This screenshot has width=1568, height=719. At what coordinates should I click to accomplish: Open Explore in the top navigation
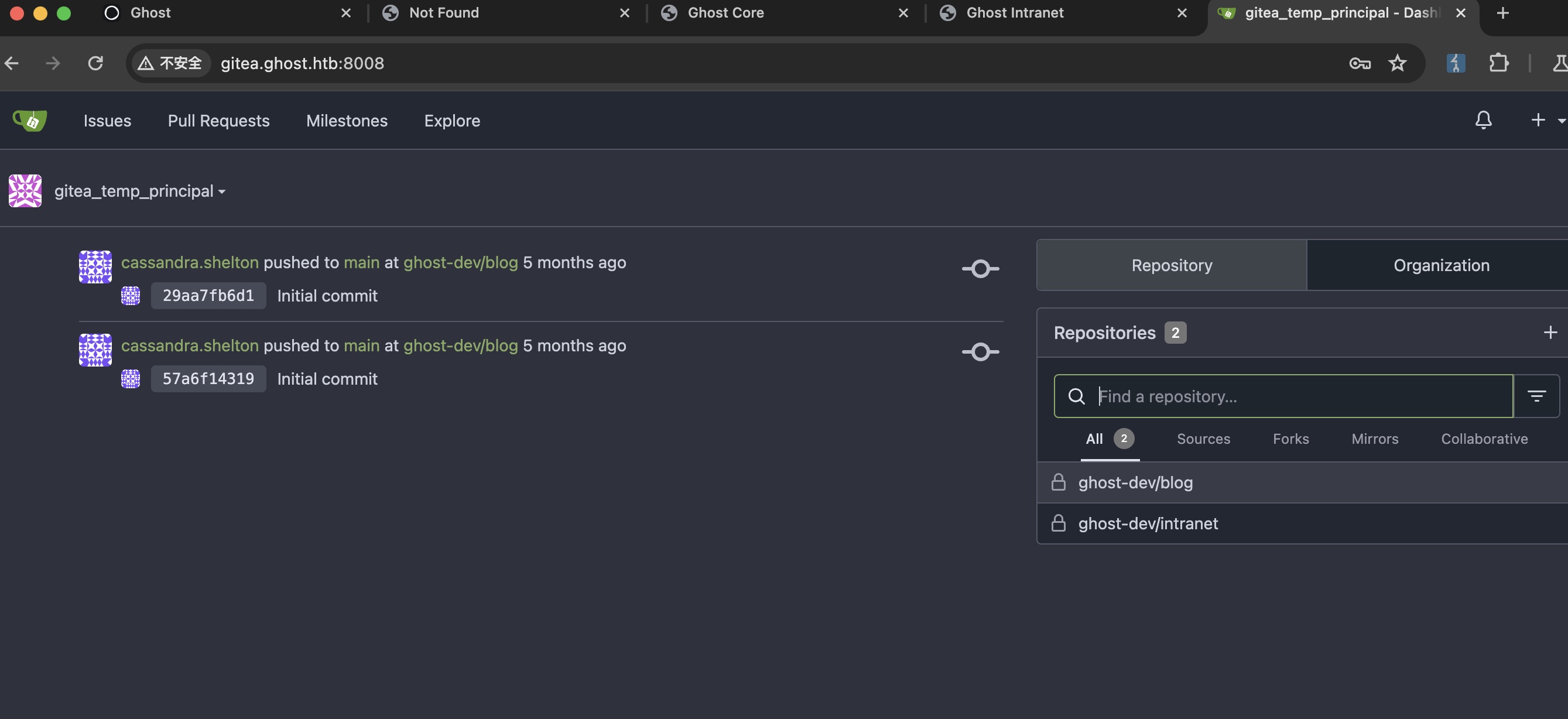pos(451,121)
